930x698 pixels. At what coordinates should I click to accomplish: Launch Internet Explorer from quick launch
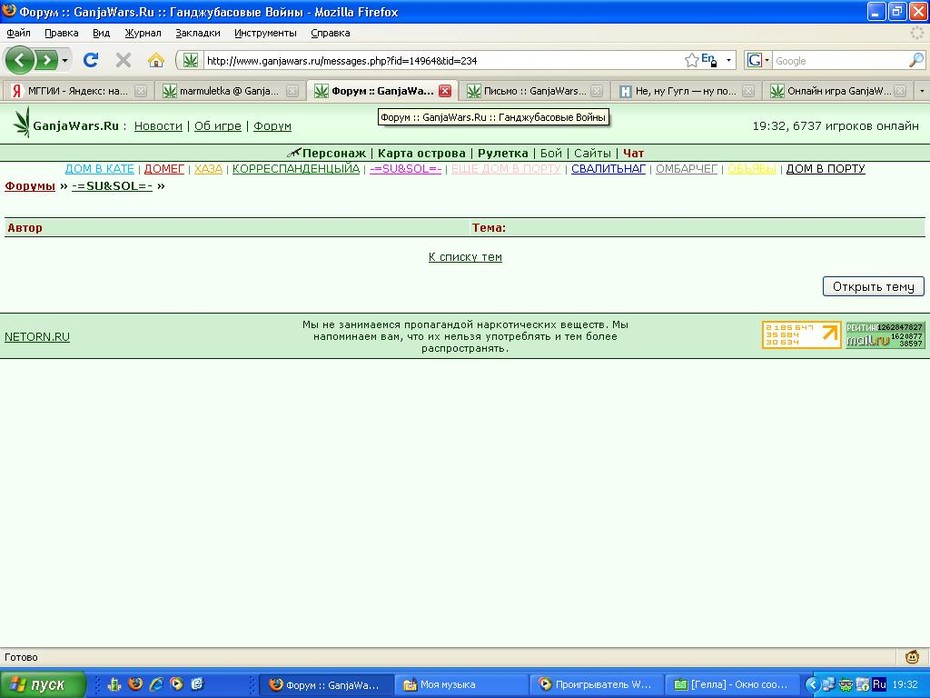click(x=156, y=684)
